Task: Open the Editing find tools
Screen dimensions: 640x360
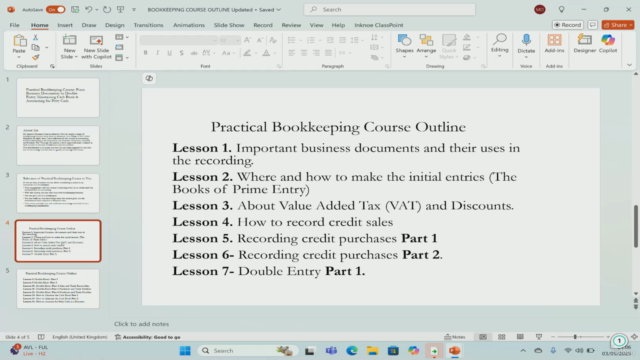Action: (500, 44)
